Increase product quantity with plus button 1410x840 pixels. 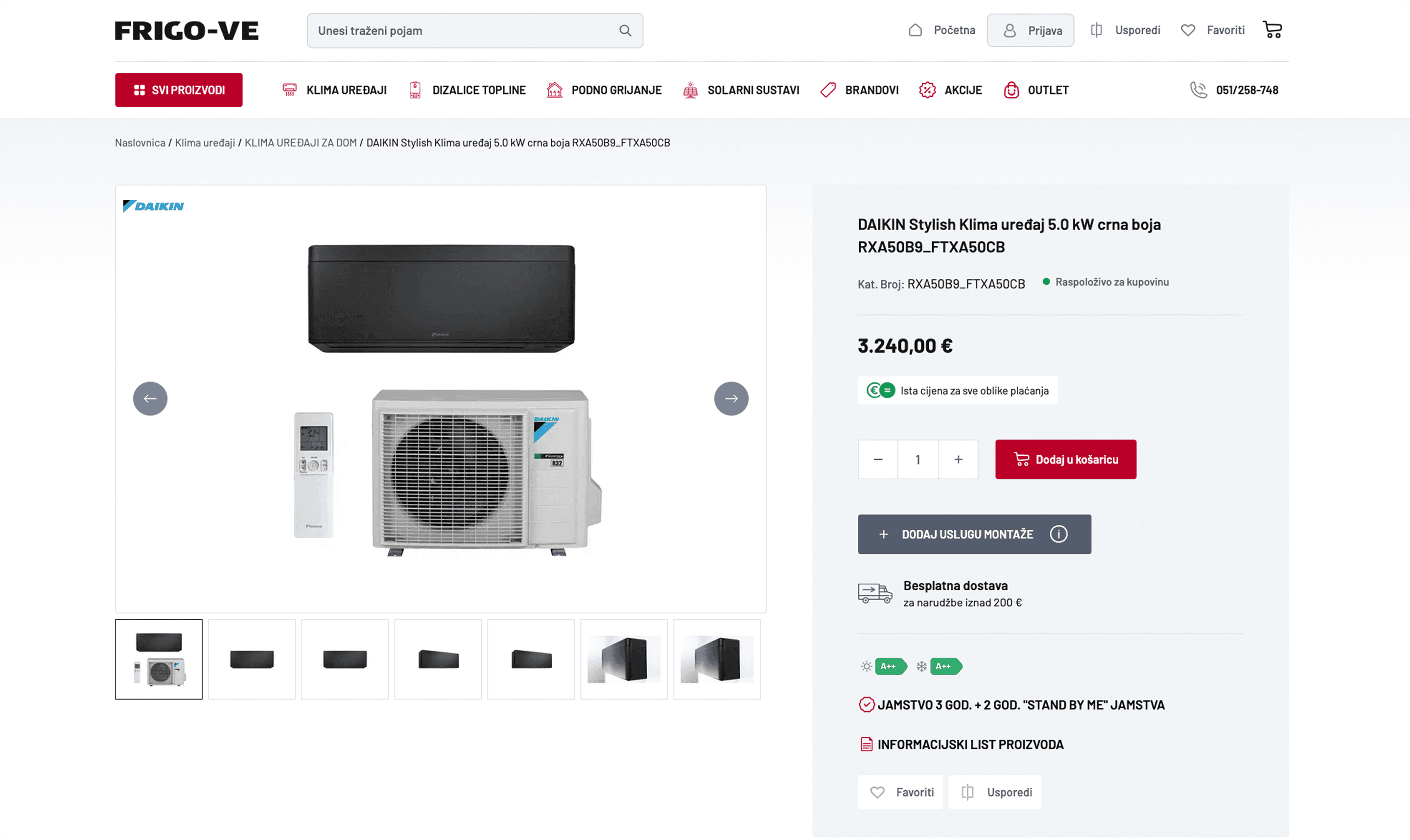tap(958, 460)
